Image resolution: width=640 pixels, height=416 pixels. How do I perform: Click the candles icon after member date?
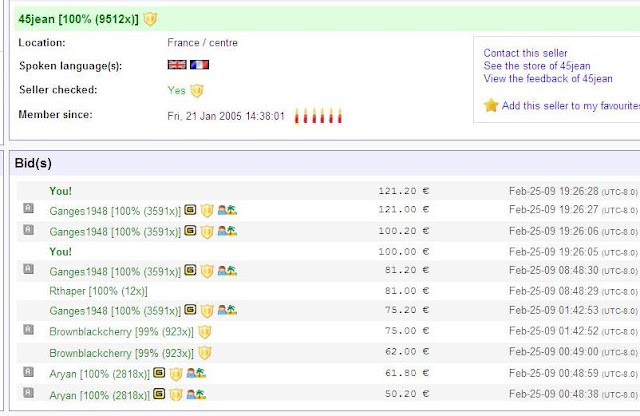(318, 116)
